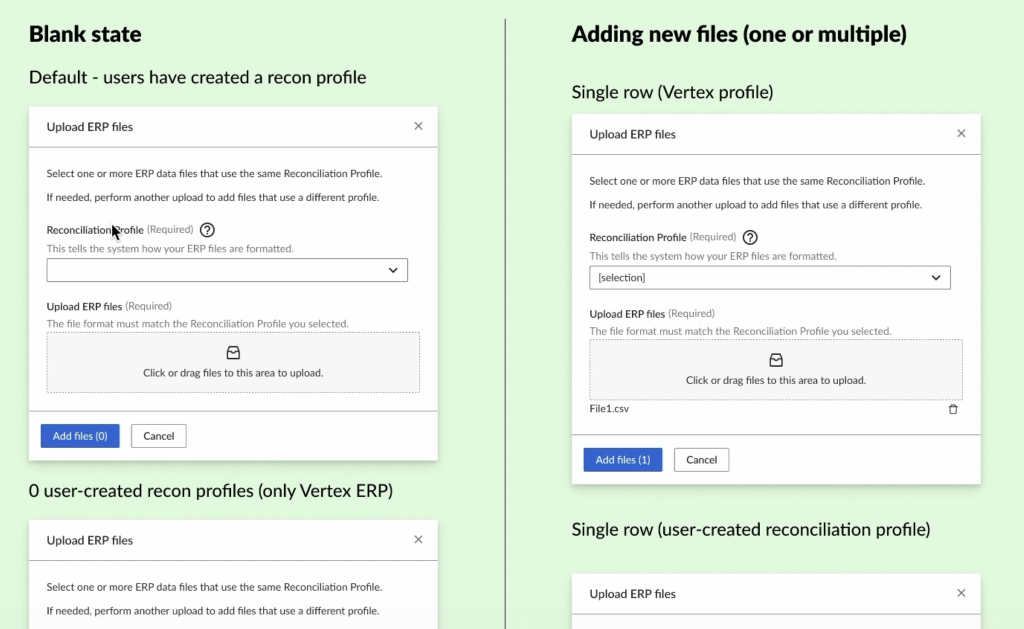This screenshot has width=1024, height=629.
Task: Click the help icon in the Blank state dialog
Action: click(x=208, y=230)
